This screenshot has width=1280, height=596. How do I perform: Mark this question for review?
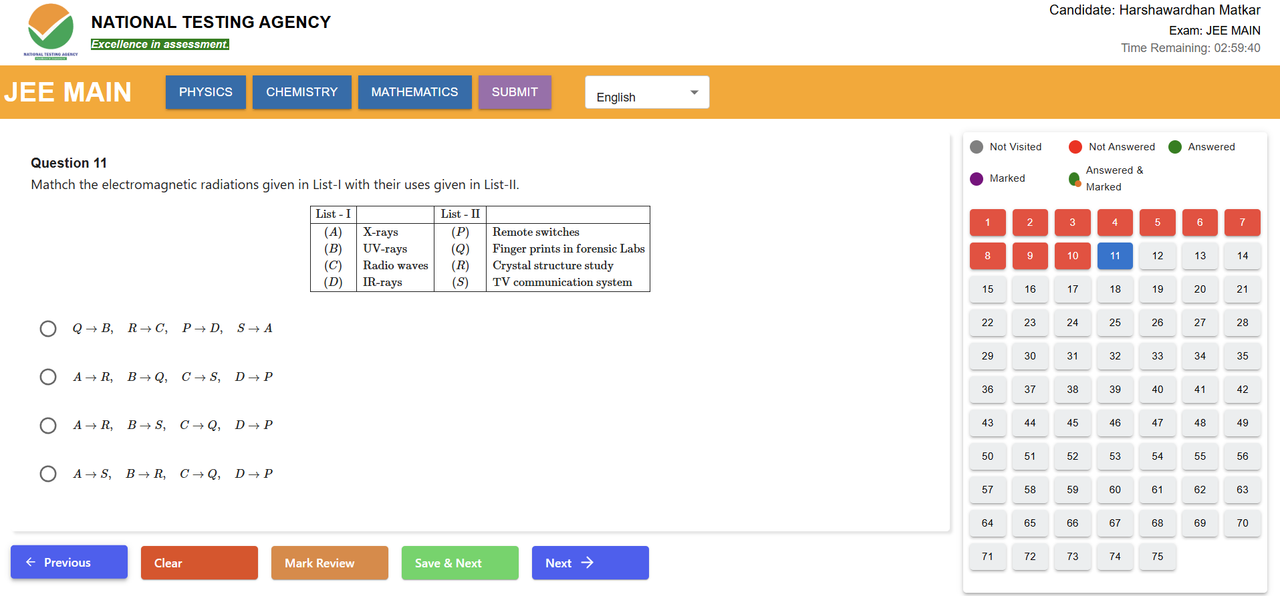tap(329, 563)
